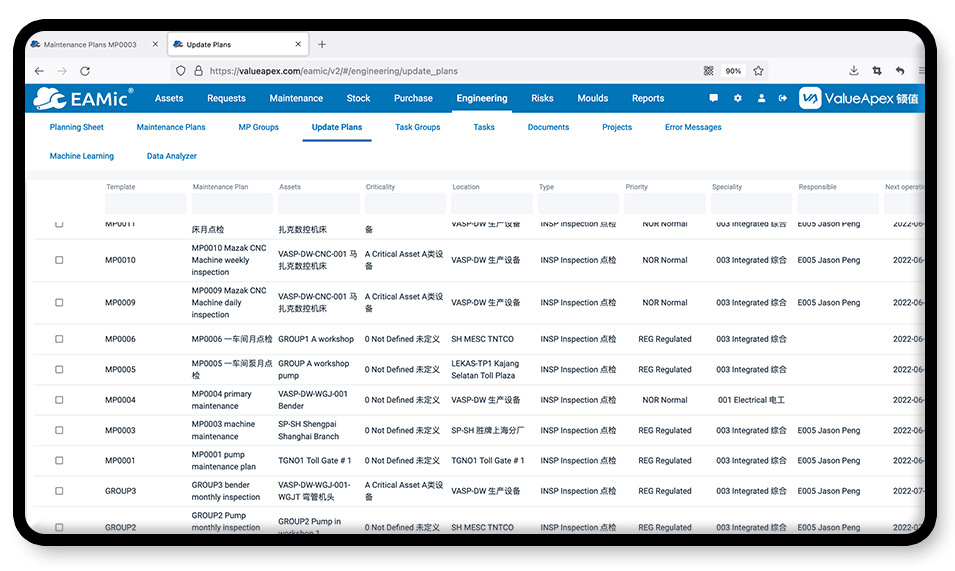This screenshot has width=955, height=571.
Task: Open the Machine Learning link
Action: pyautogui.click(x=82, y=156)
